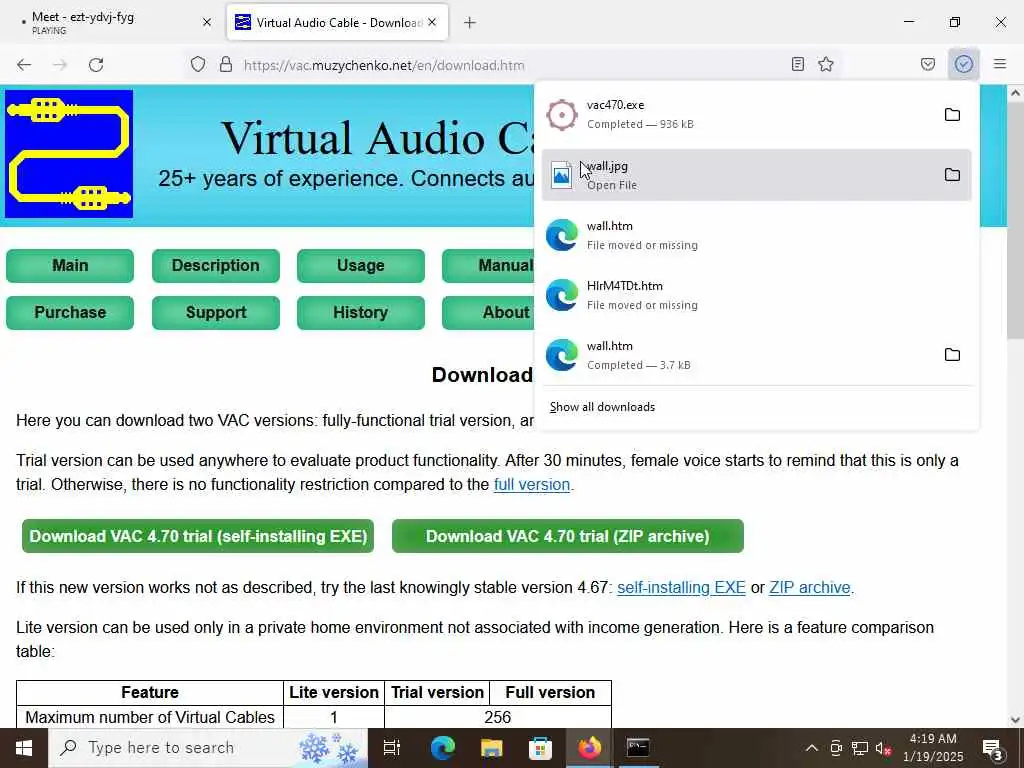Open the notification center
1024x768 pixels.
tap(993, 748)
